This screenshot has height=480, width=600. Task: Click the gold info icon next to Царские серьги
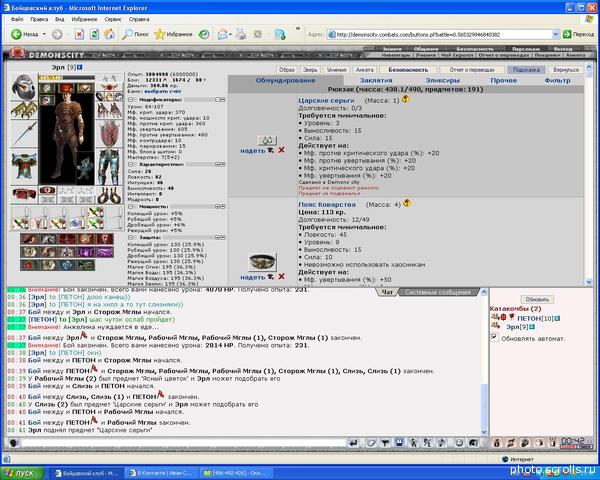click(x=405, y=99)
